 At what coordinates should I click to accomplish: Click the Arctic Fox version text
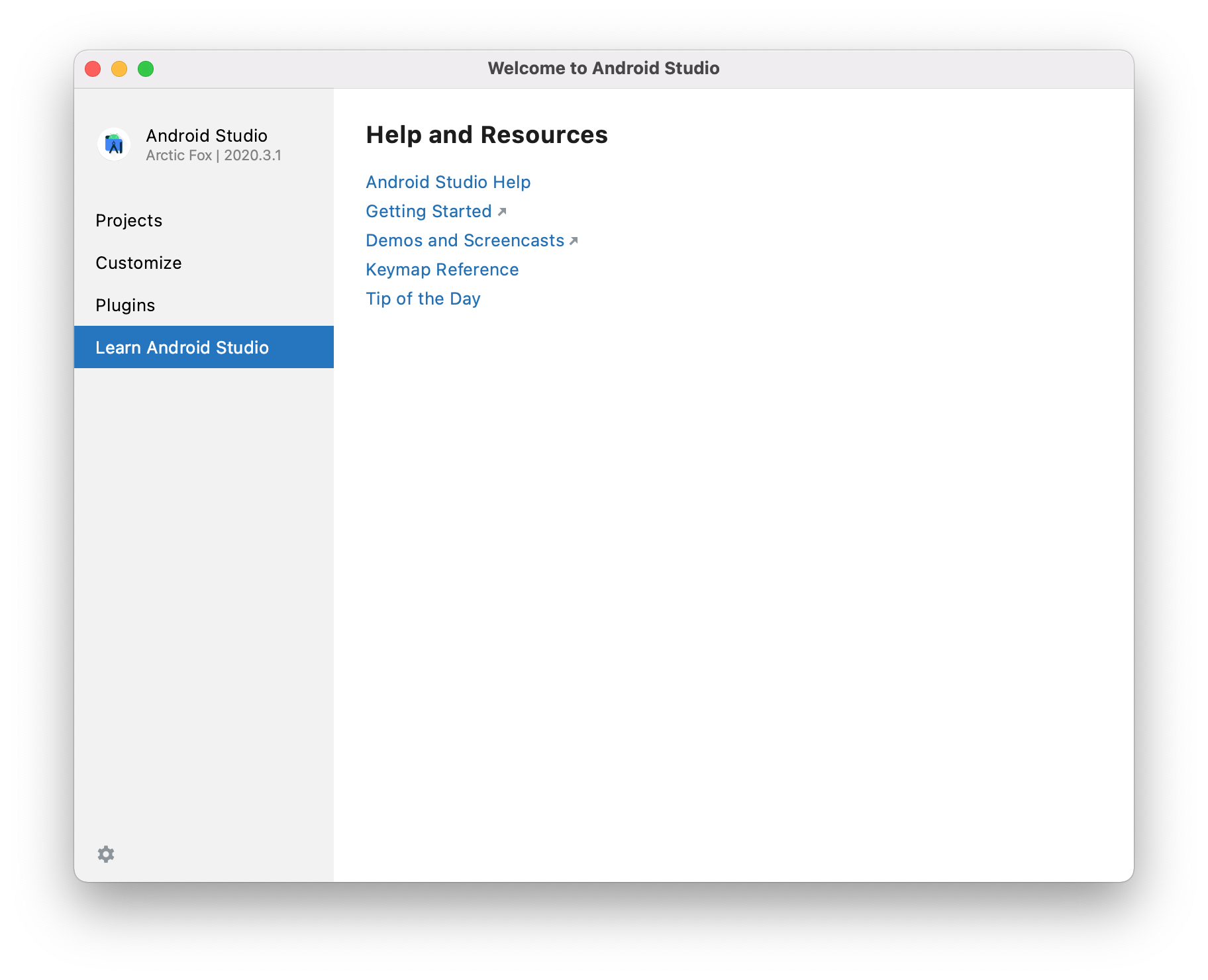(213, 156)
